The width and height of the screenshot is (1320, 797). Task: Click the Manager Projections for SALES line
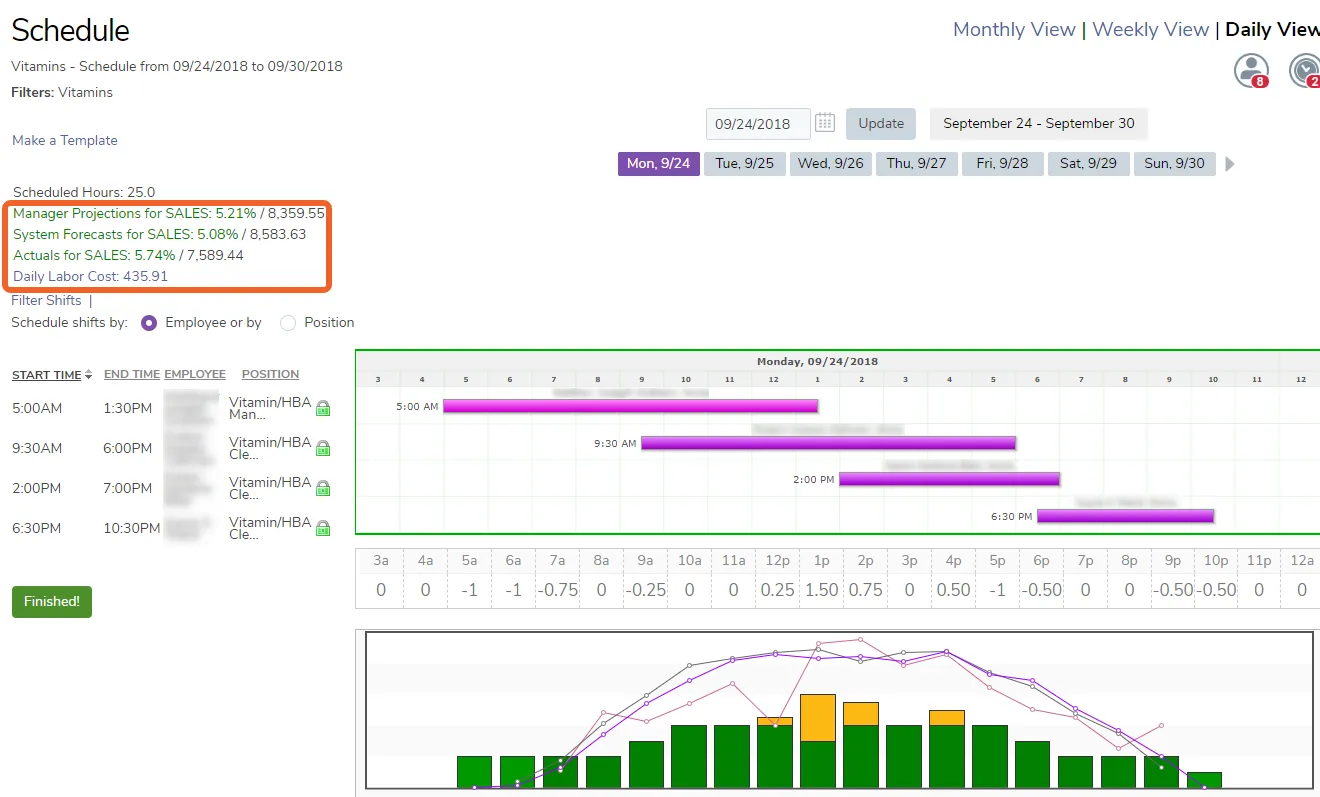coord(169,214)
